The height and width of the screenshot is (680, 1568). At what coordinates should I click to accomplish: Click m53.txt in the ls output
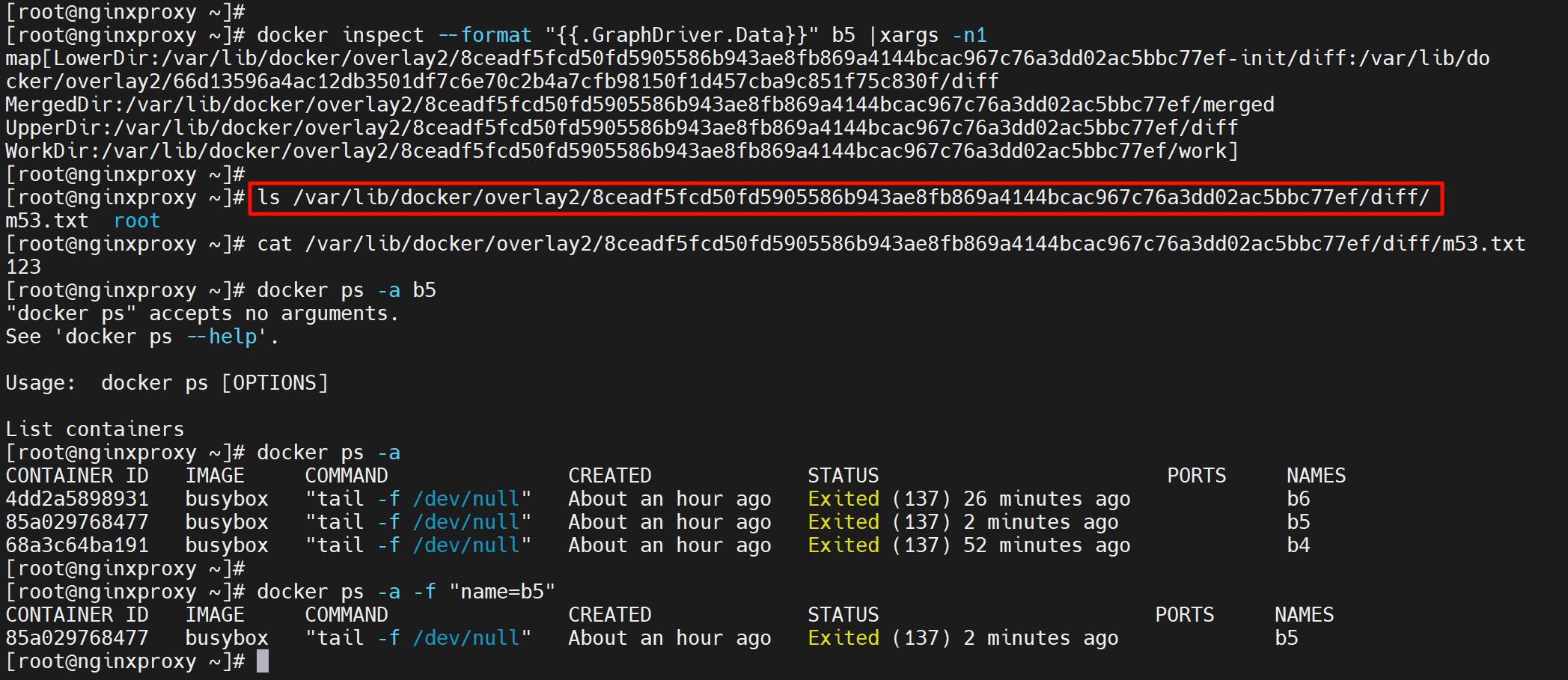pos(47,221)
